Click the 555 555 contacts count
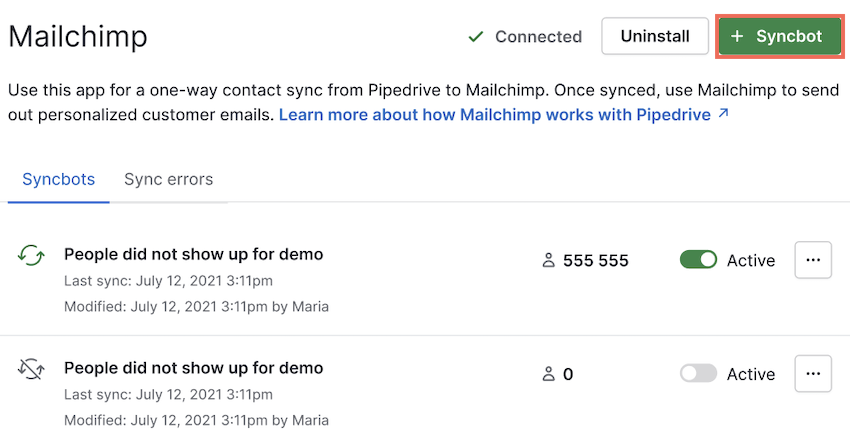 click(596, 261)
